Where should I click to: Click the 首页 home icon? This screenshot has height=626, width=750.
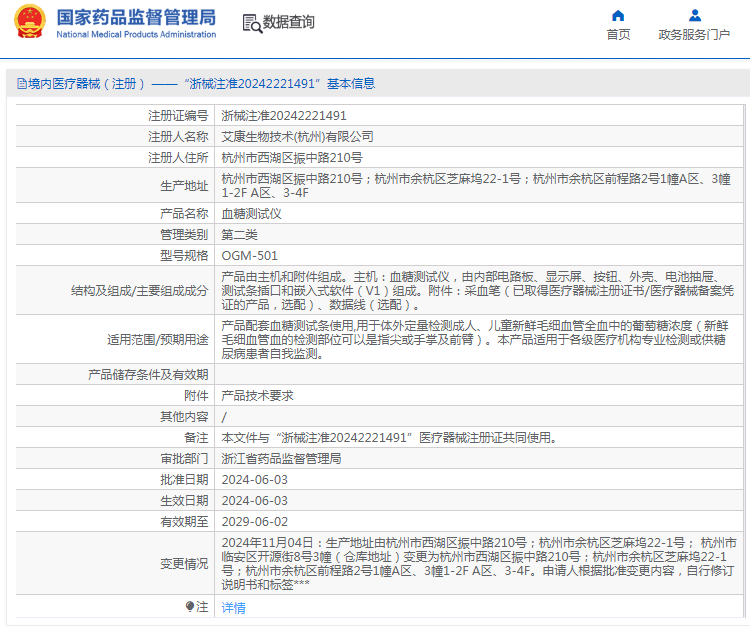pyautogui.click(x=618, y=16)
